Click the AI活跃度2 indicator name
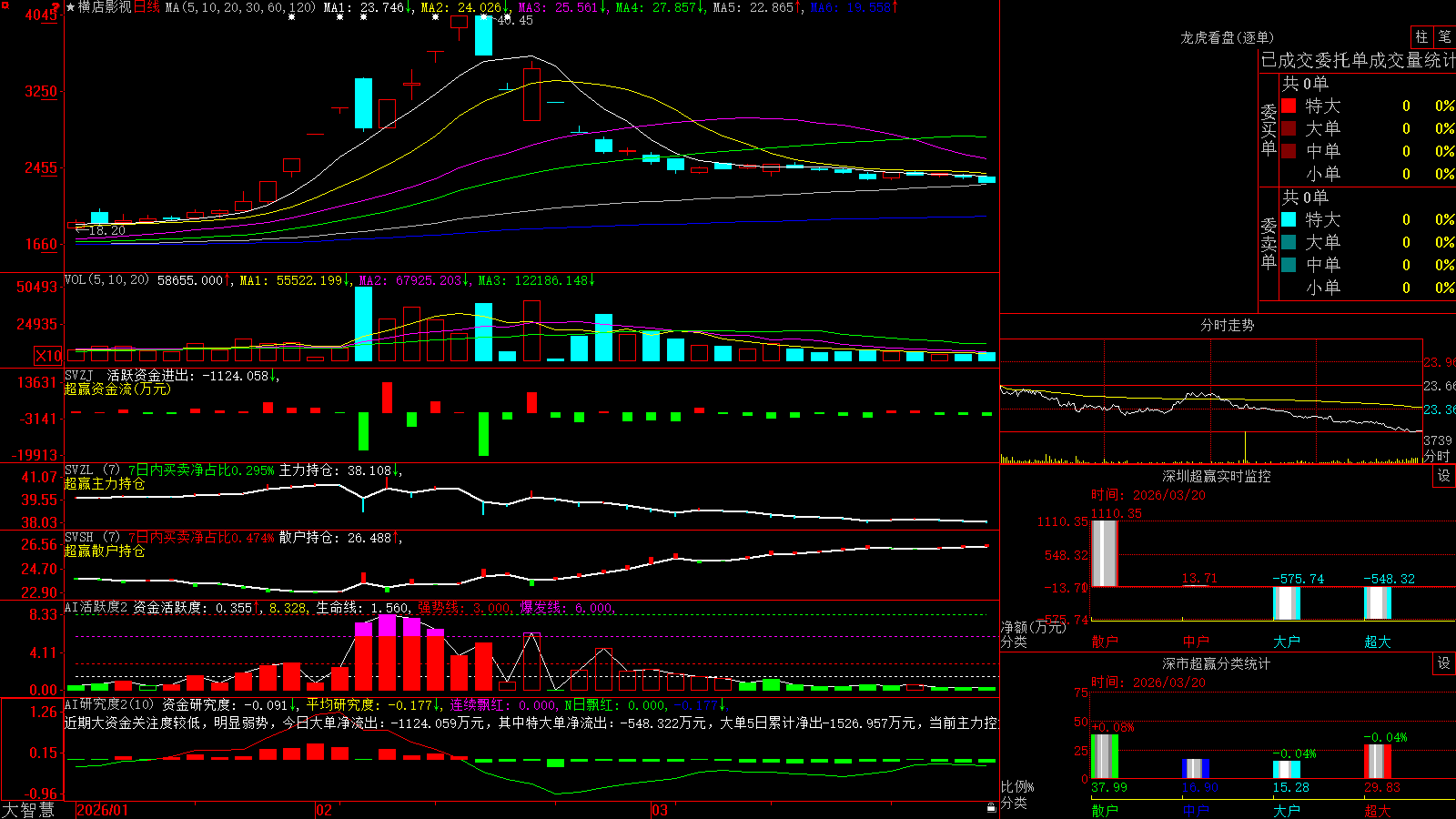The width and height of the screenshot is (1456, 819). pyautogui.click(x=96, y=607)
